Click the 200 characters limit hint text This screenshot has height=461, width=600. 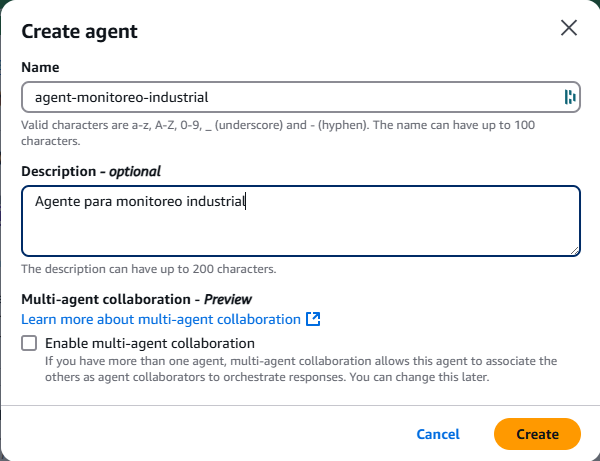[148, 269]
